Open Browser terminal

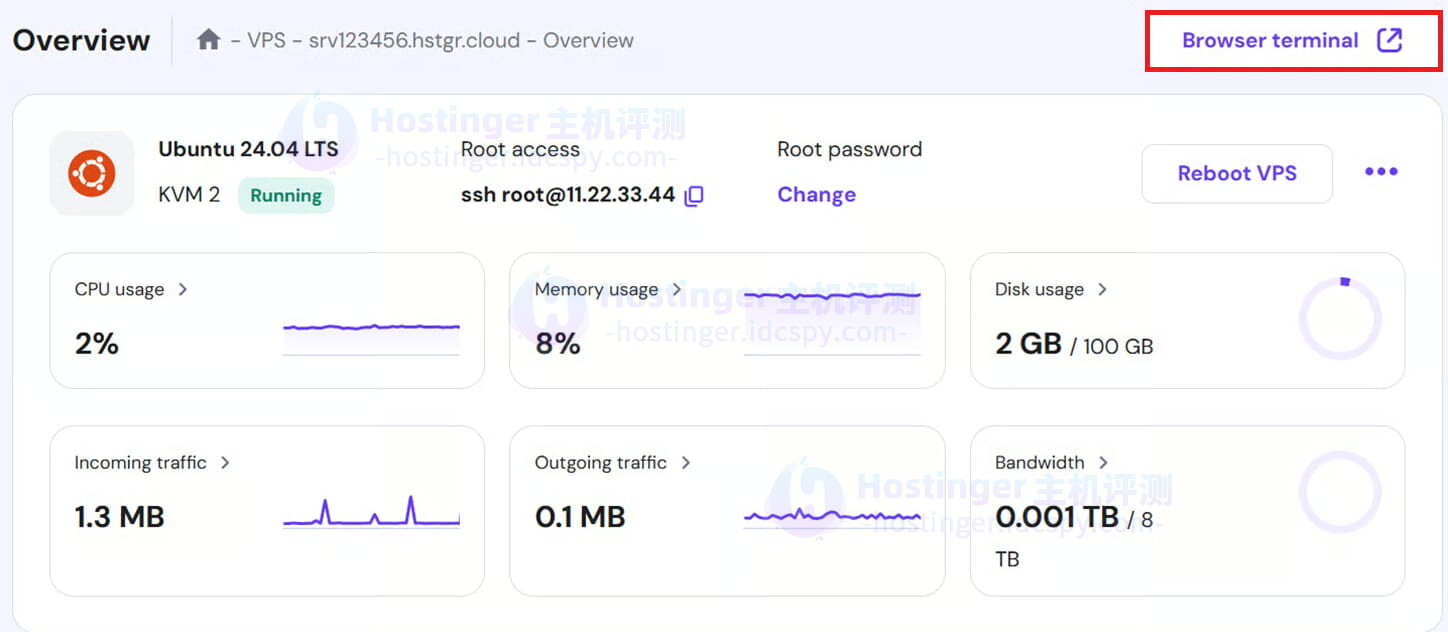1270,41
